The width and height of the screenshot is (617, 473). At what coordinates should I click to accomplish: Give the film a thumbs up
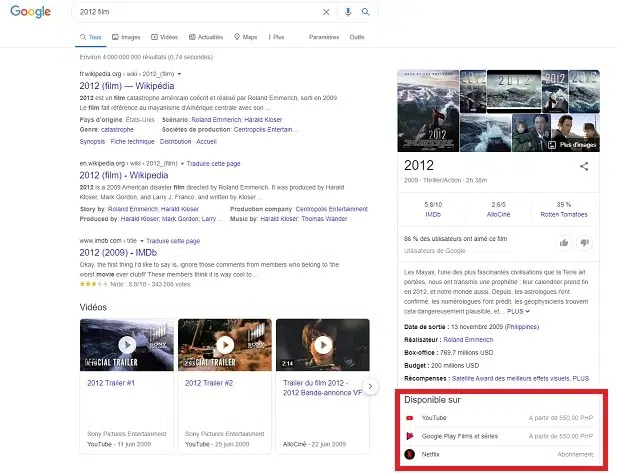click(564, 242)
